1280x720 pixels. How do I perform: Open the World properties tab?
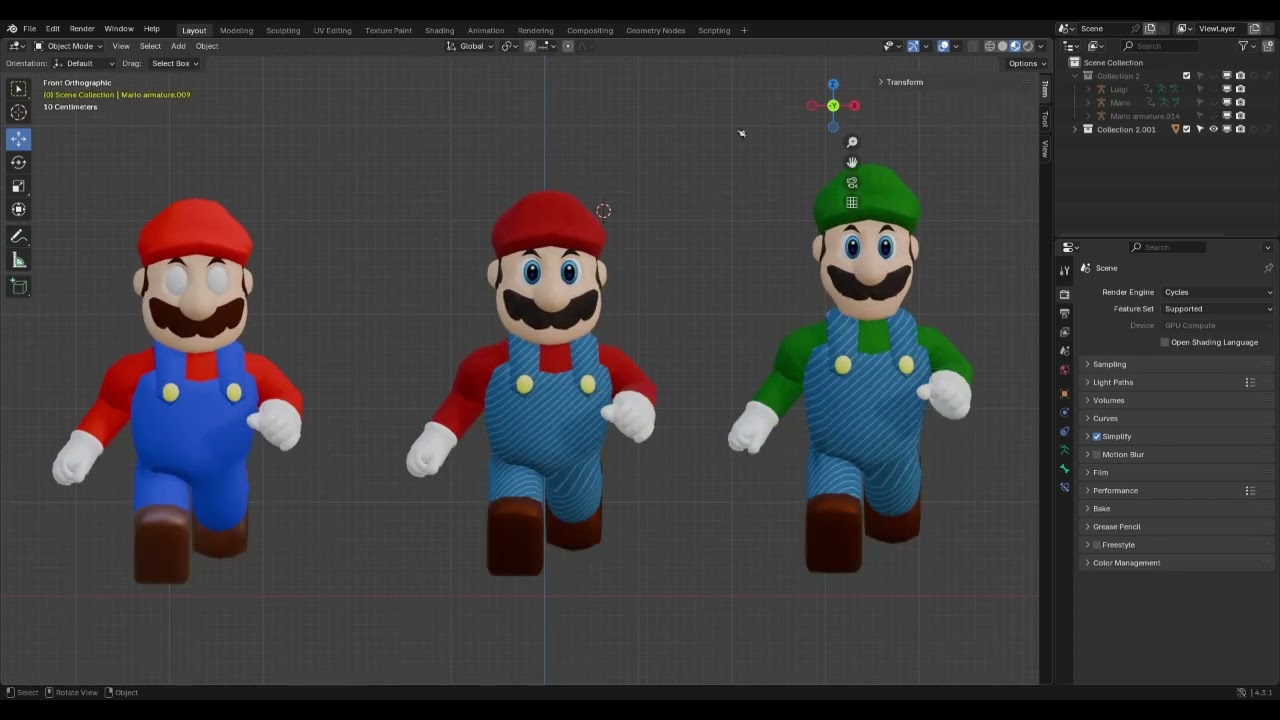point(1064,370)
